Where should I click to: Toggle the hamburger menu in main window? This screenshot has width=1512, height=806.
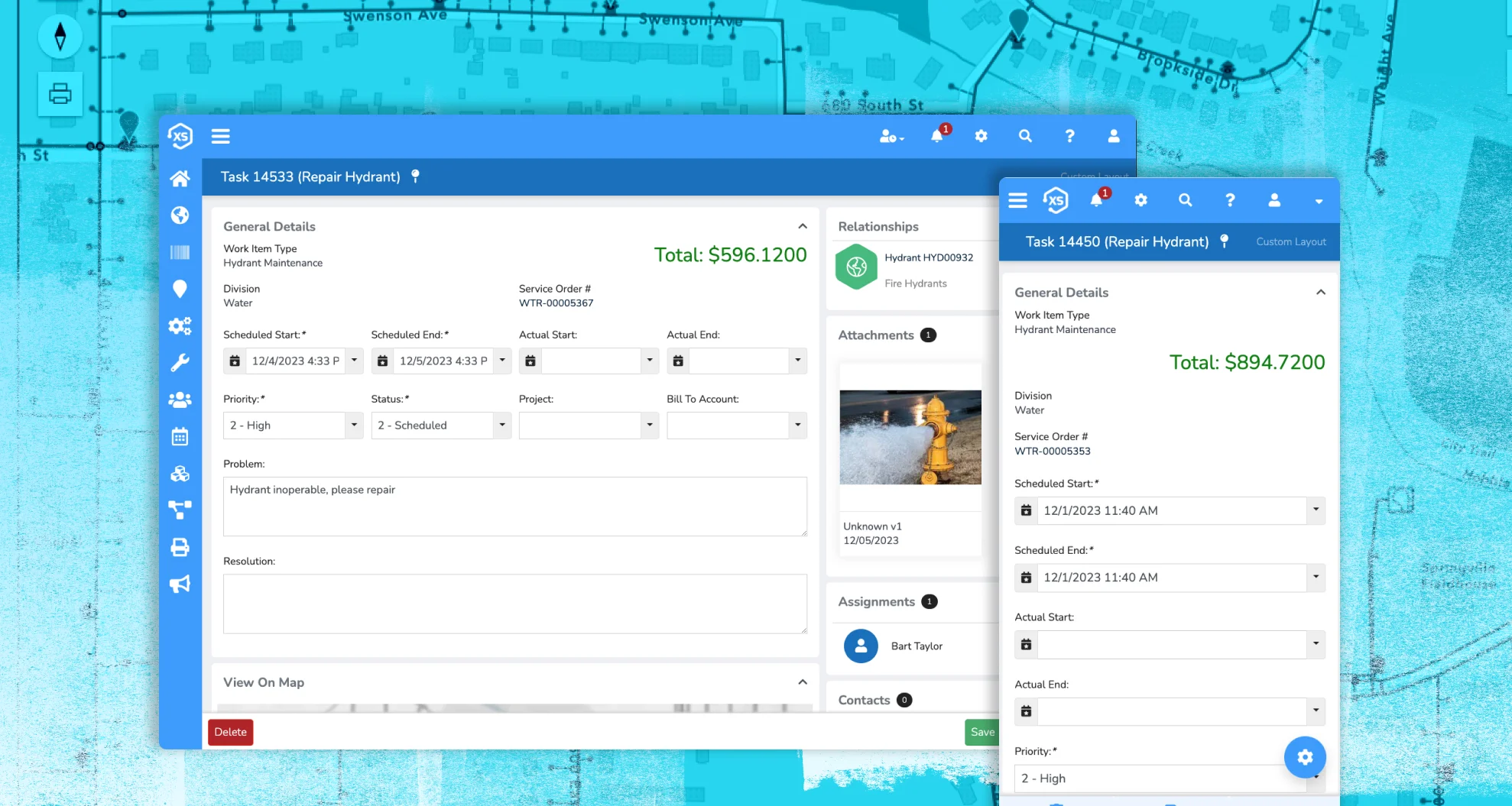pos(221,136)
